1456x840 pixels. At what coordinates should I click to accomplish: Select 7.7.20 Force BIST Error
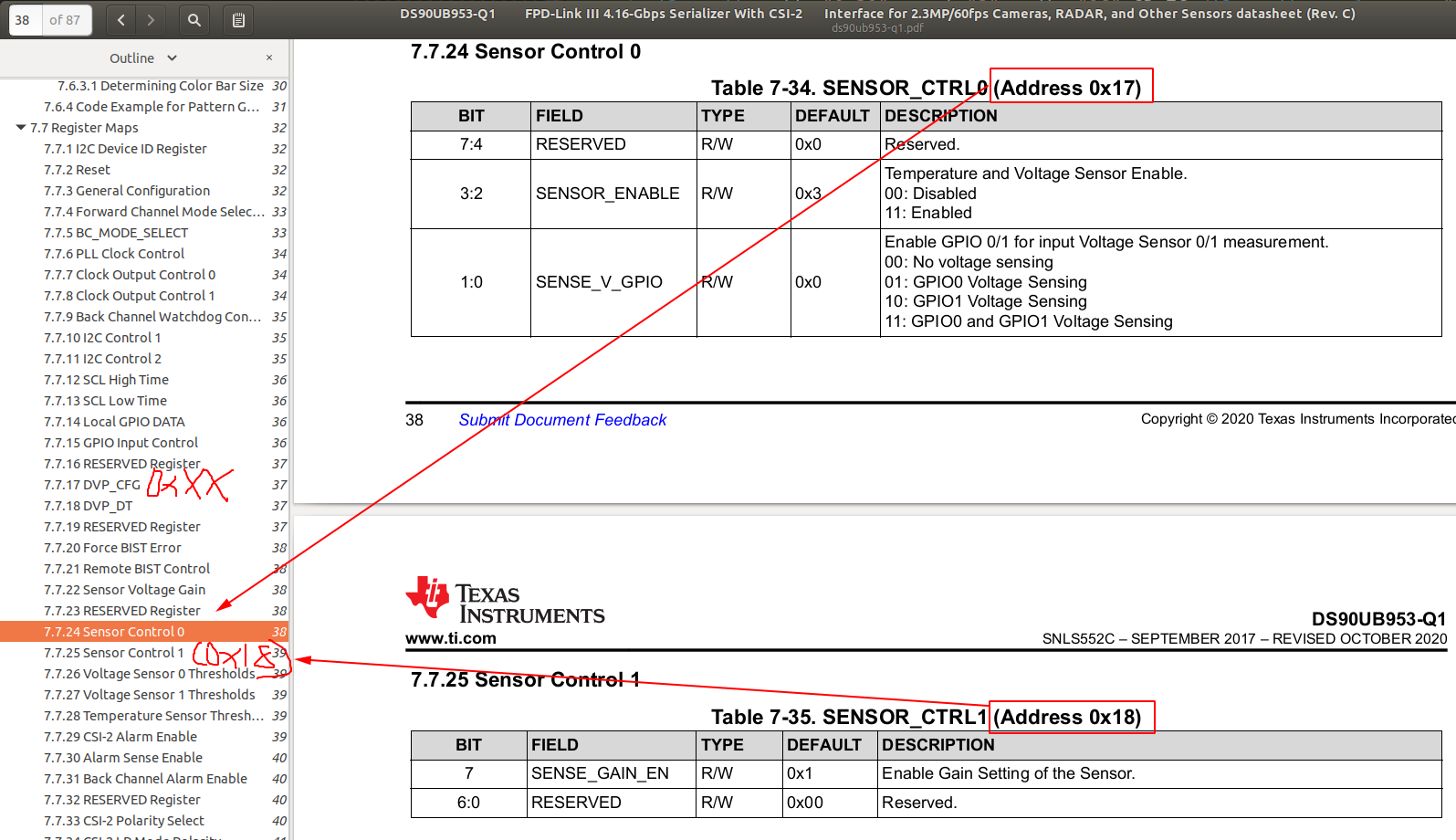112,548
